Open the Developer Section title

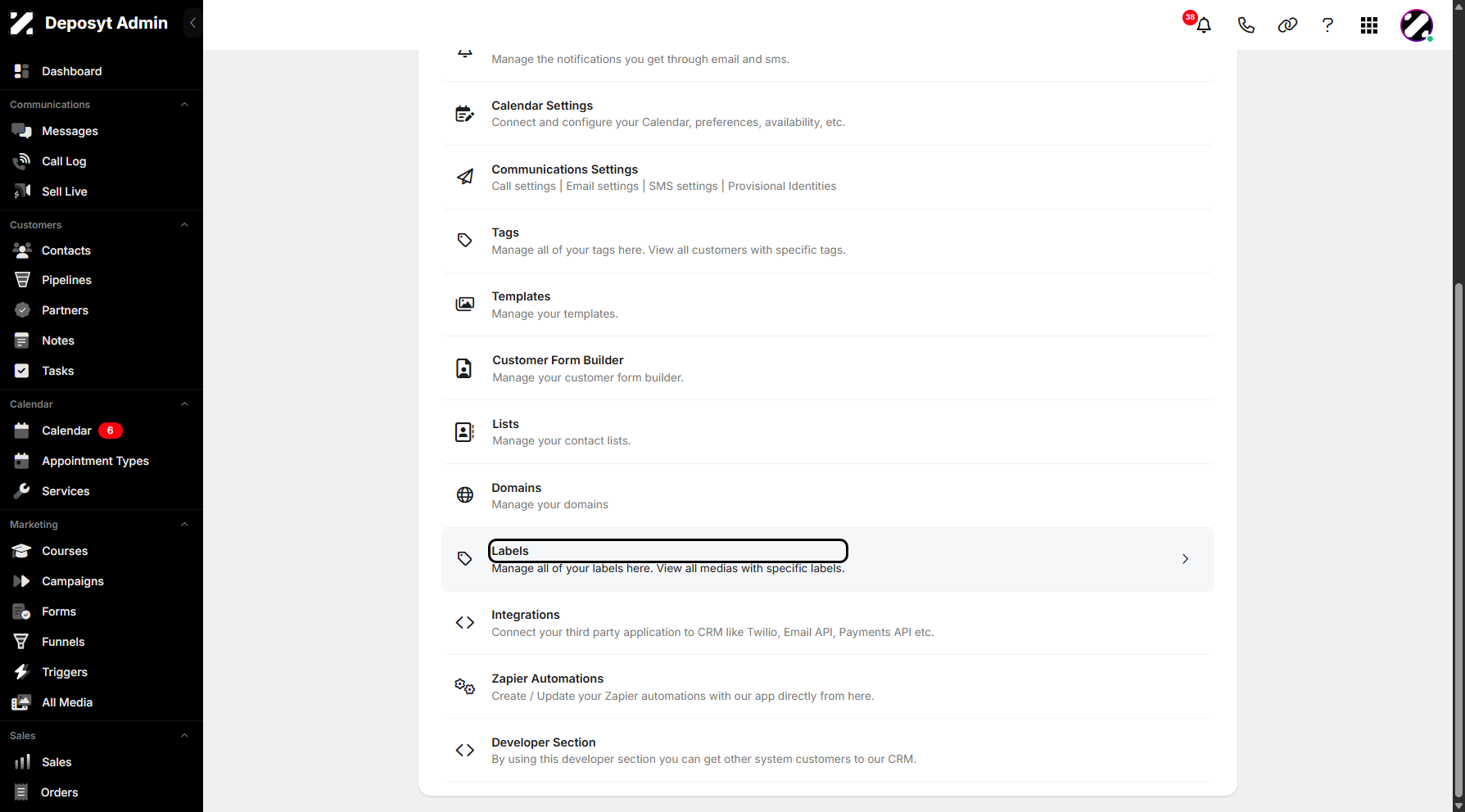click(x=543, y=742)
